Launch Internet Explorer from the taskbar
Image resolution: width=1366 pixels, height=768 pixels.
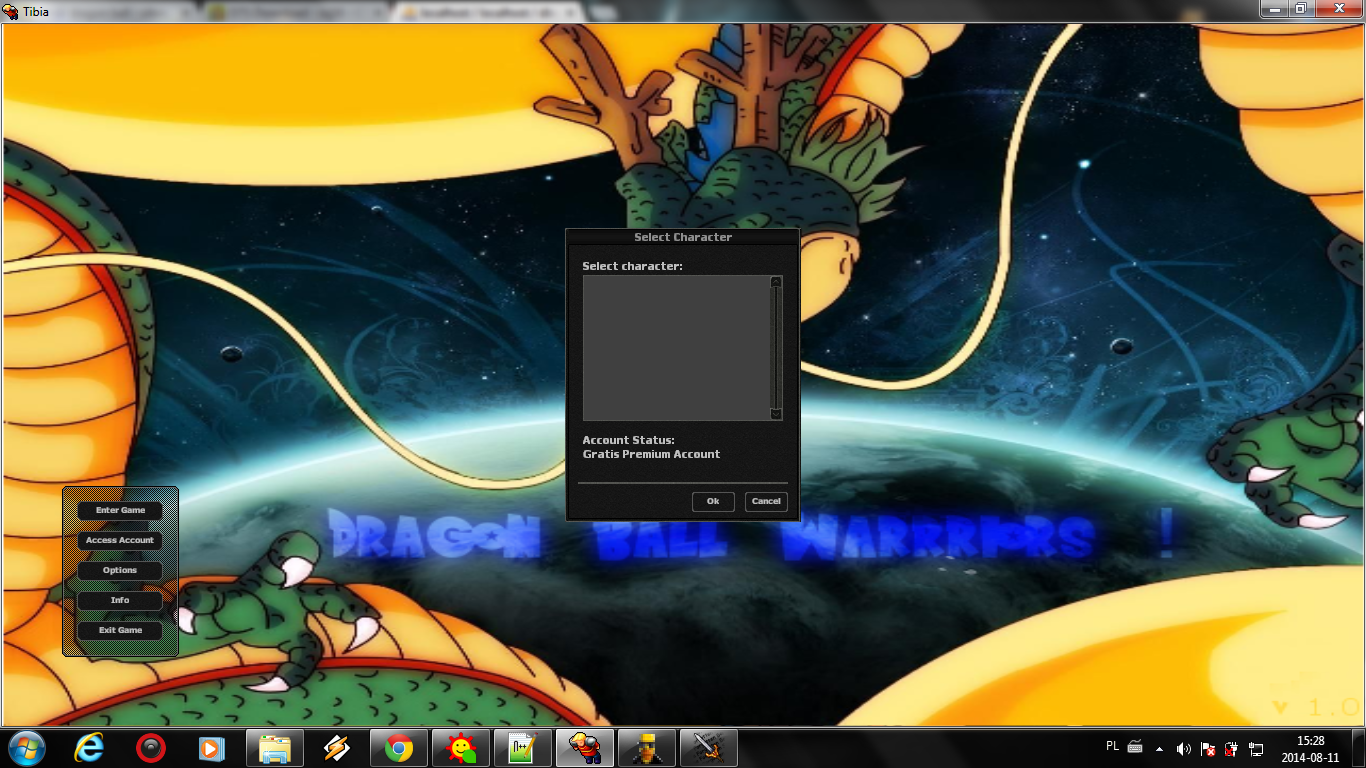click(91, 747)
